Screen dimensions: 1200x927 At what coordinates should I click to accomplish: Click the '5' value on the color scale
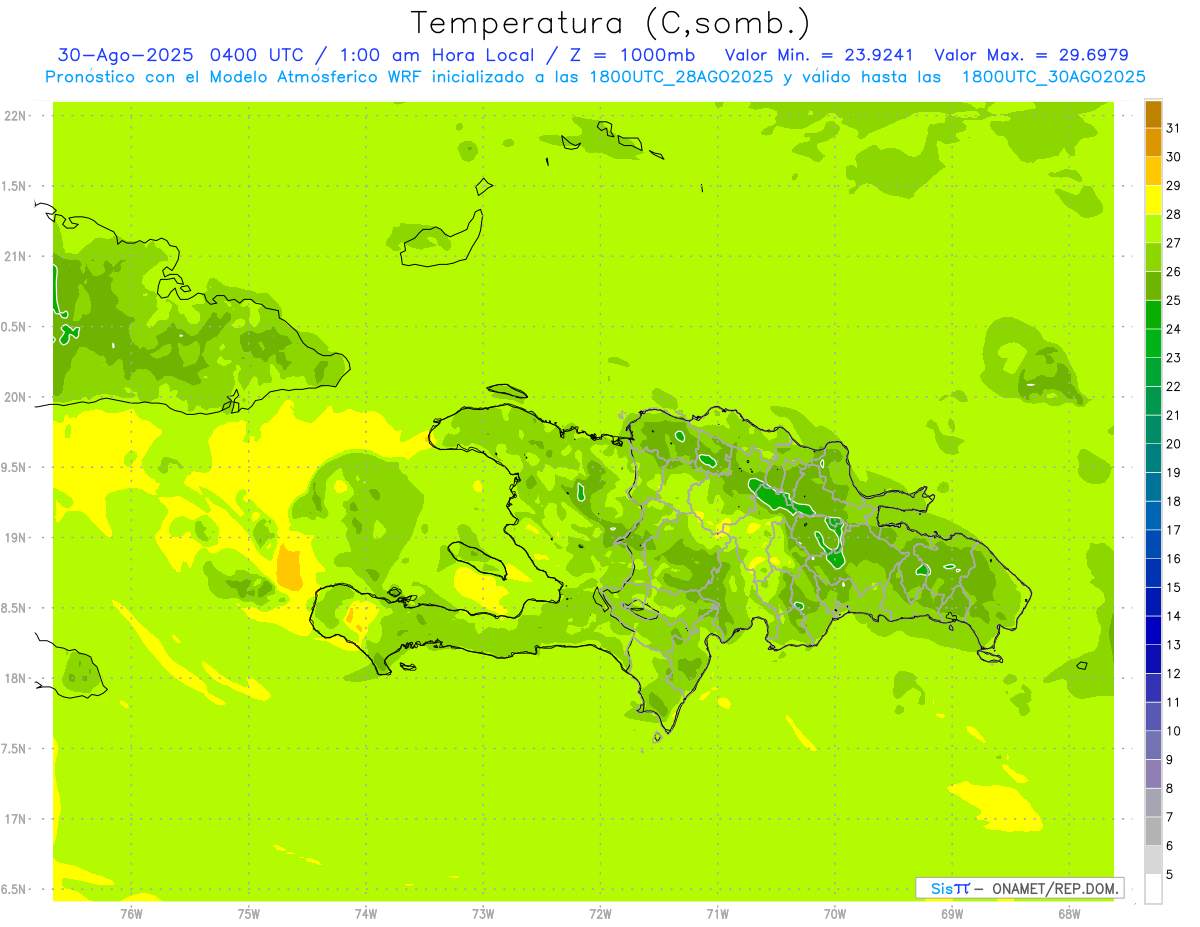(x=1170, y=875)
